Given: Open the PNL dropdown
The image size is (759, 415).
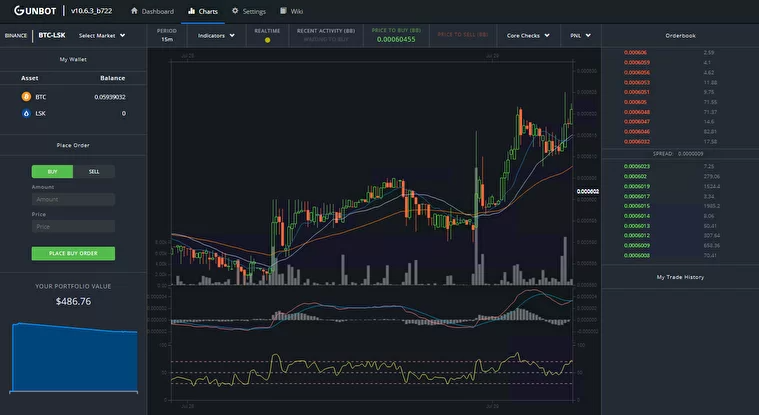Looking at the screenshot, I should click(x=580, y=35).
